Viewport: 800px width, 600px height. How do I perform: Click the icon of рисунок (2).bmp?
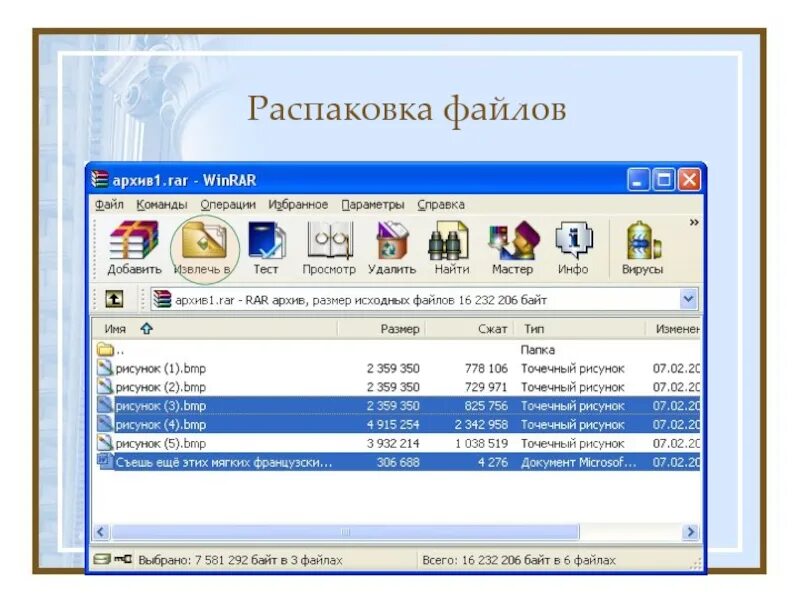tap(105, 387)
